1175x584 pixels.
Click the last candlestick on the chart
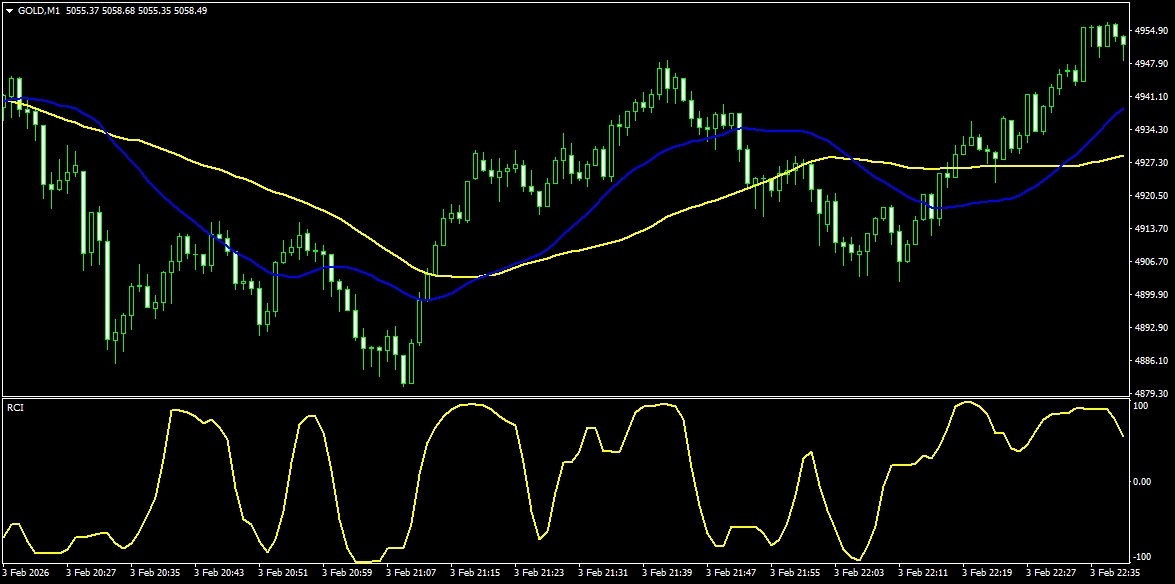point(1124,40)
